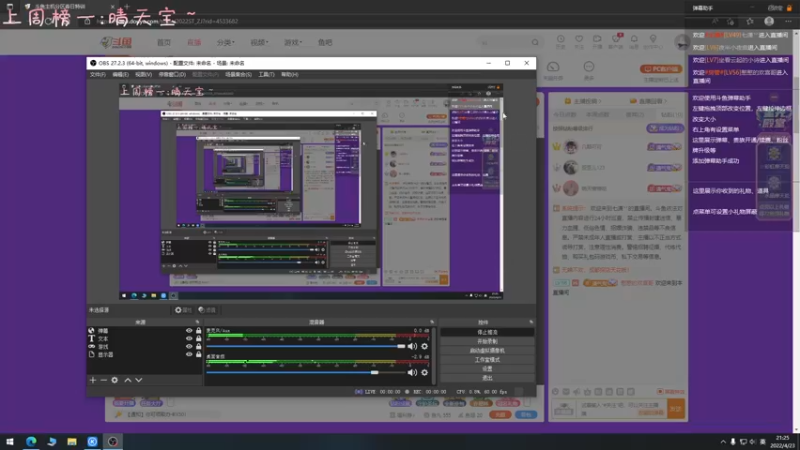Toggle visibility eye for 游戏 source
This screenshot has height=450, width=800.
tap(189, 346)
